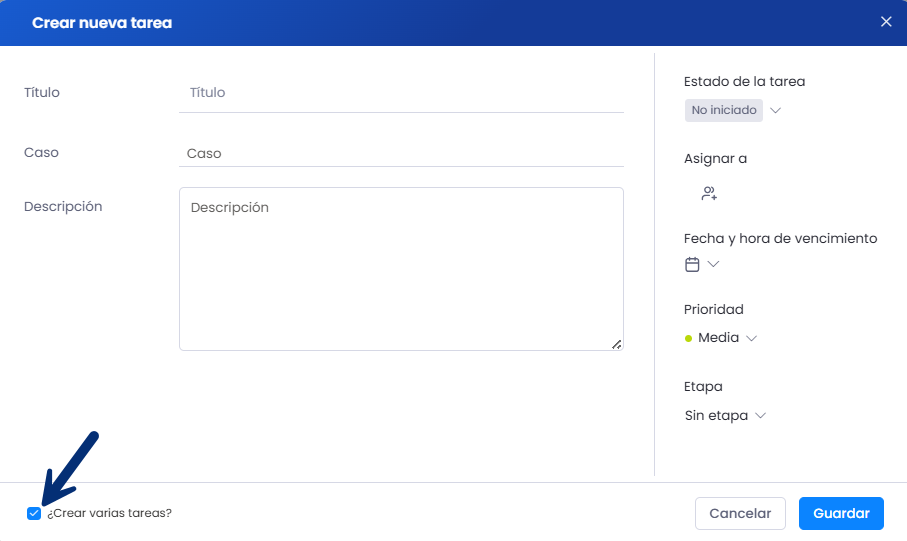The height and width of the screenshot is (541, 907).
Task: Open the calendar icon for due date
Action: point(692,264)
